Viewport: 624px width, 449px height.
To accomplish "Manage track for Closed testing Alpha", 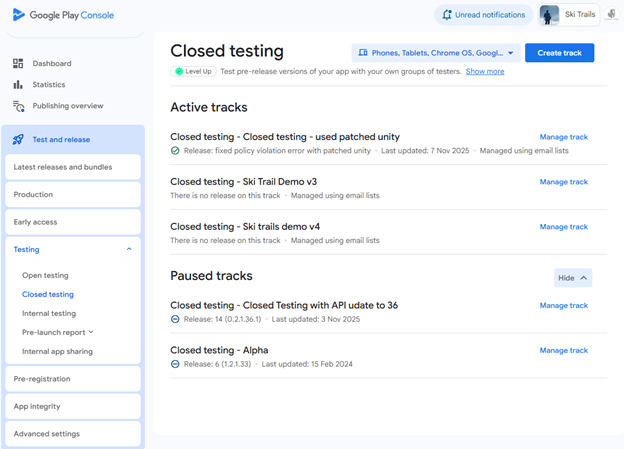I will [x=563, y=351].
